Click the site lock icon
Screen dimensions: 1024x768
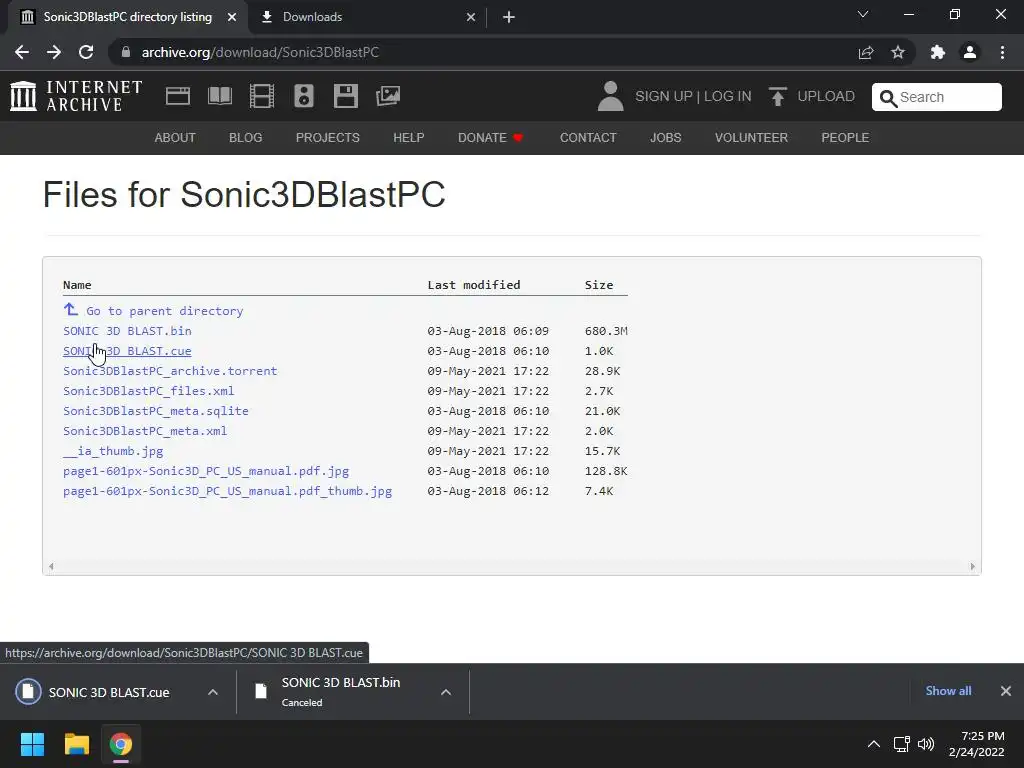click(126, 52)
